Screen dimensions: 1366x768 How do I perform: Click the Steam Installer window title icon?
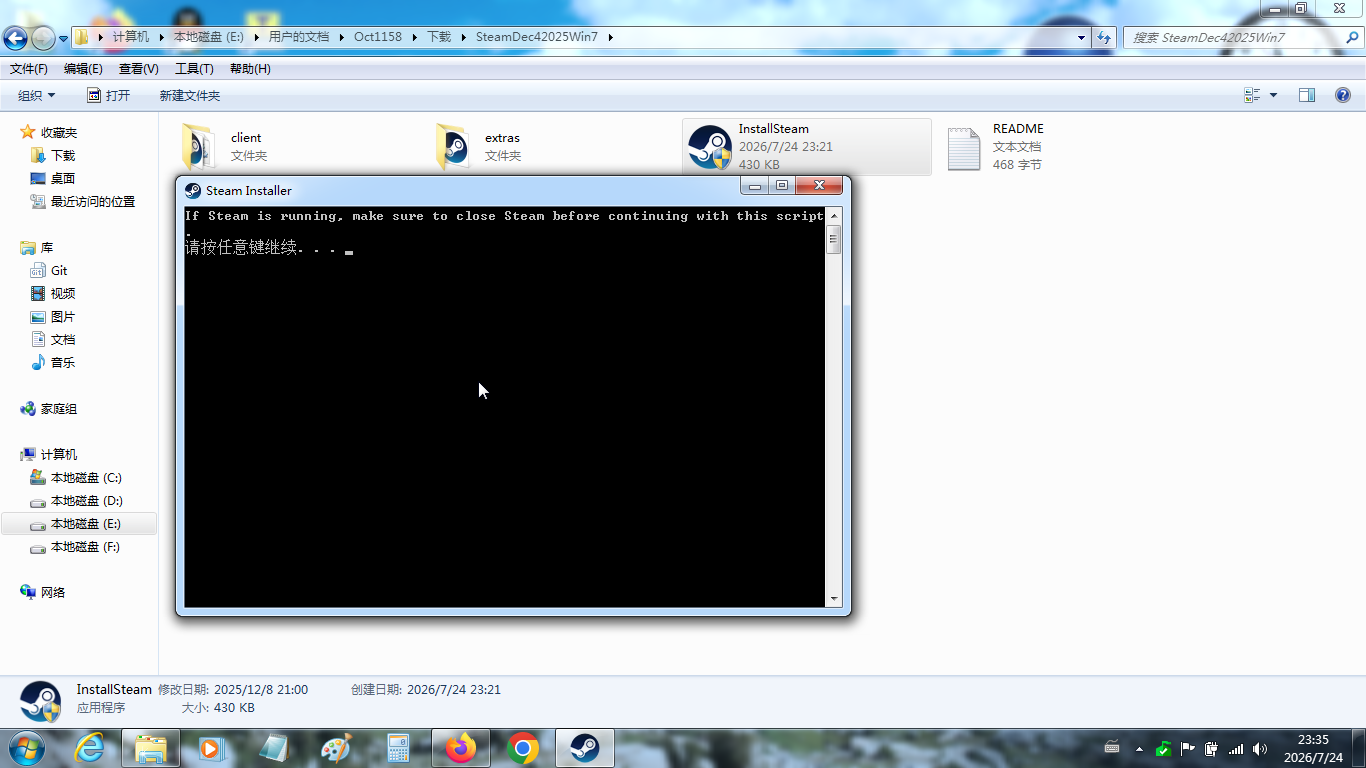193,191
